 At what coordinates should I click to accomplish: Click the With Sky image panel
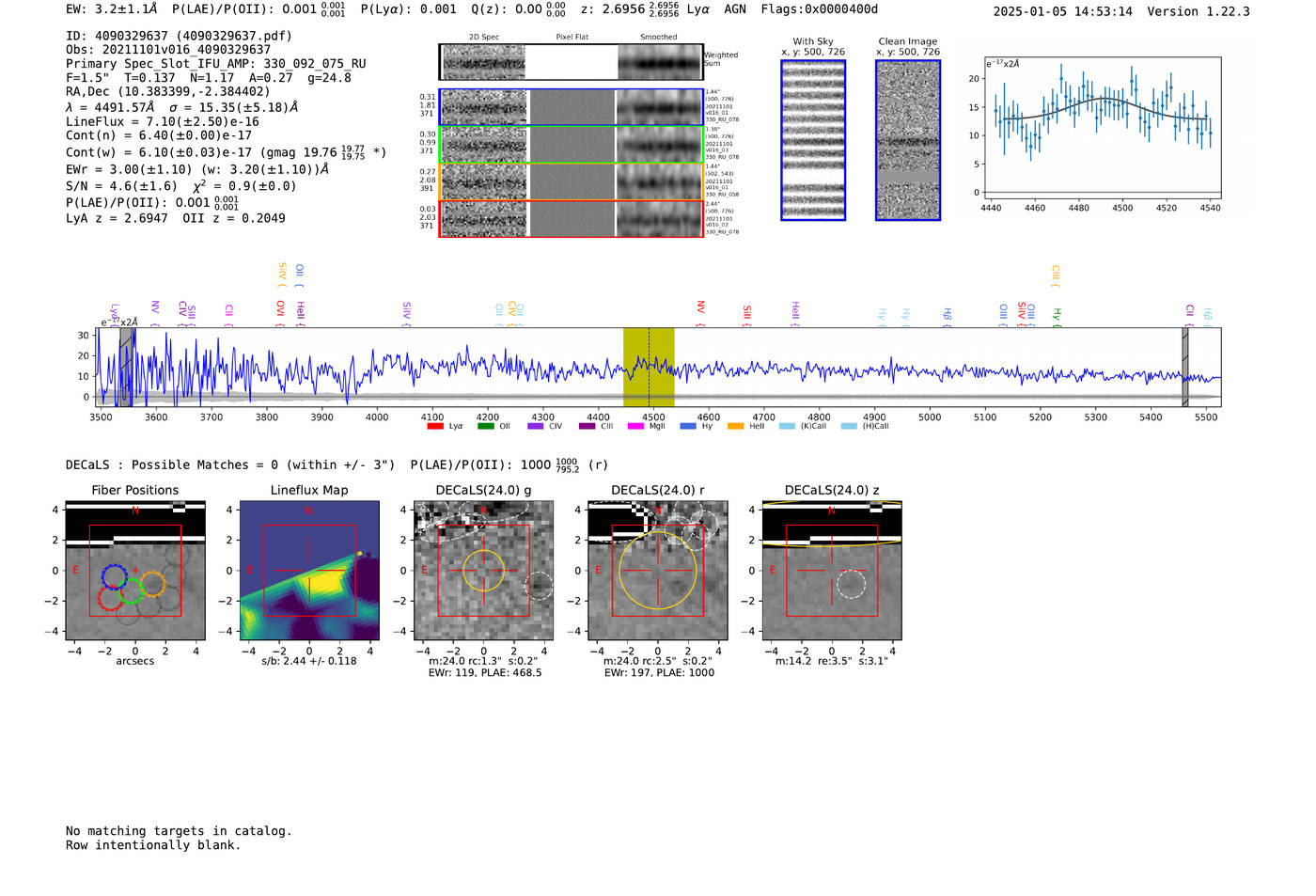point(813,140)
